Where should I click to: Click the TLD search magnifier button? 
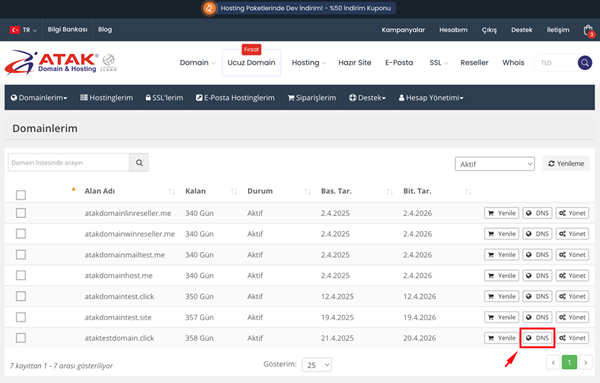pyautogui.click(x=585, y=63)
